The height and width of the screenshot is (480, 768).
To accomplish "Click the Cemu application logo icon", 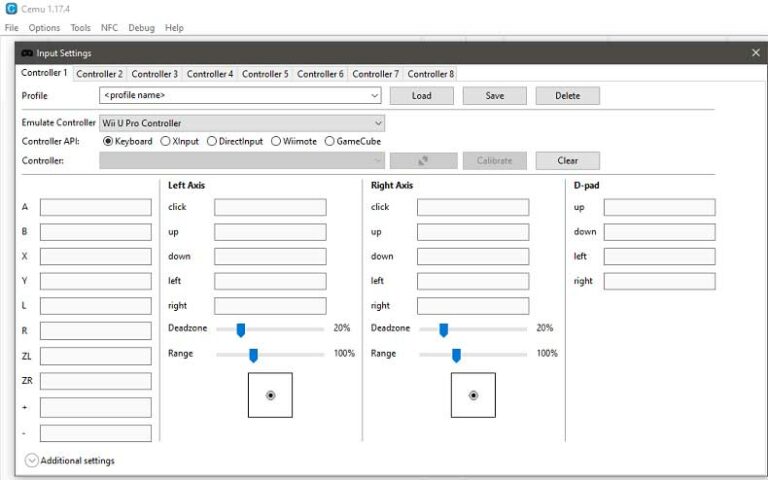I will click(11, 9).
